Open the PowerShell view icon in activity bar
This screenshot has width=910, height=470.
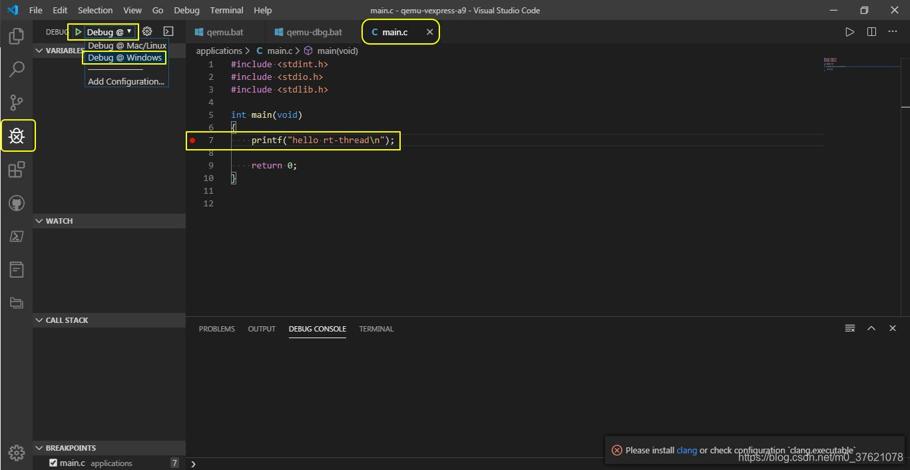17,236
